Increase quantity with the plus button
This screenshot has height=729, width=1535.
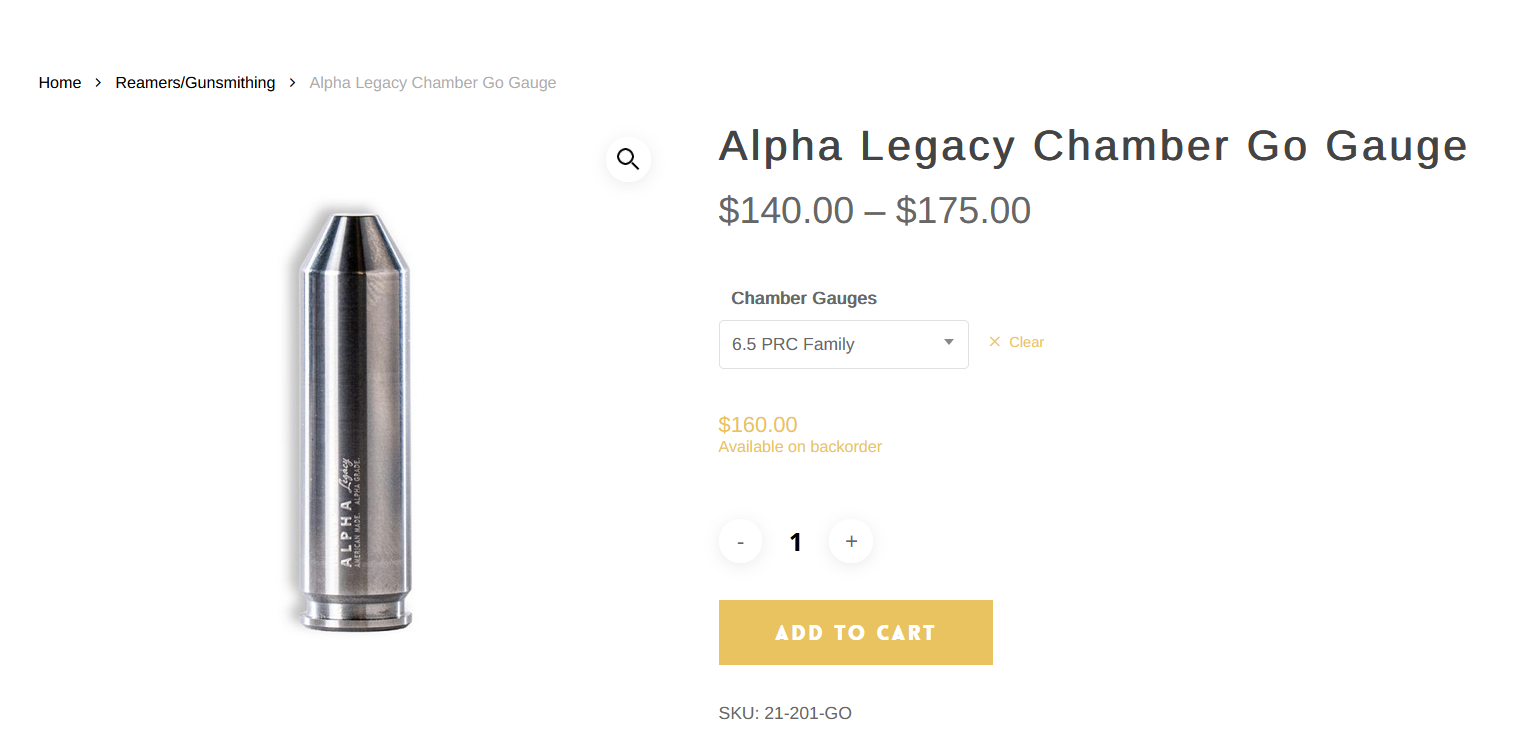[x=851, y=542]
